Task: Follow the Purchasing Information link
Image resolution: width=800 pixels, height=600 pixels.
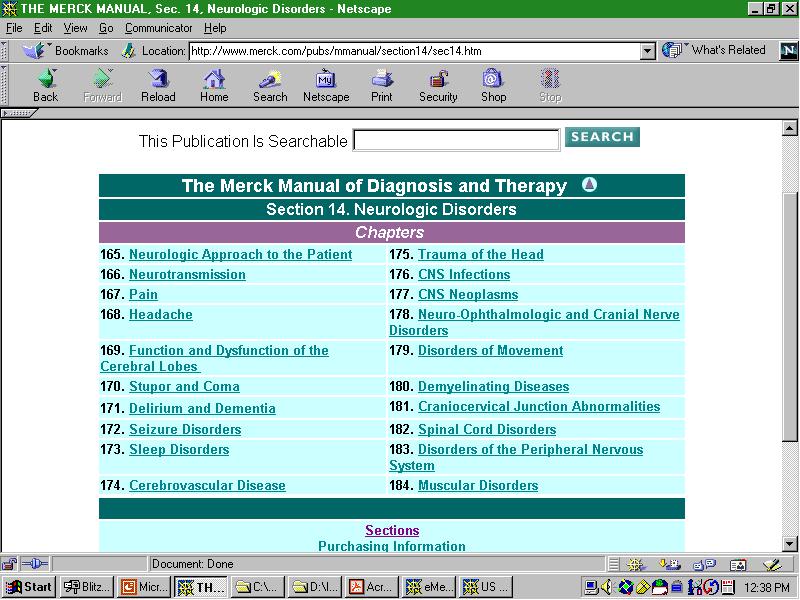Action: point(392,546)
